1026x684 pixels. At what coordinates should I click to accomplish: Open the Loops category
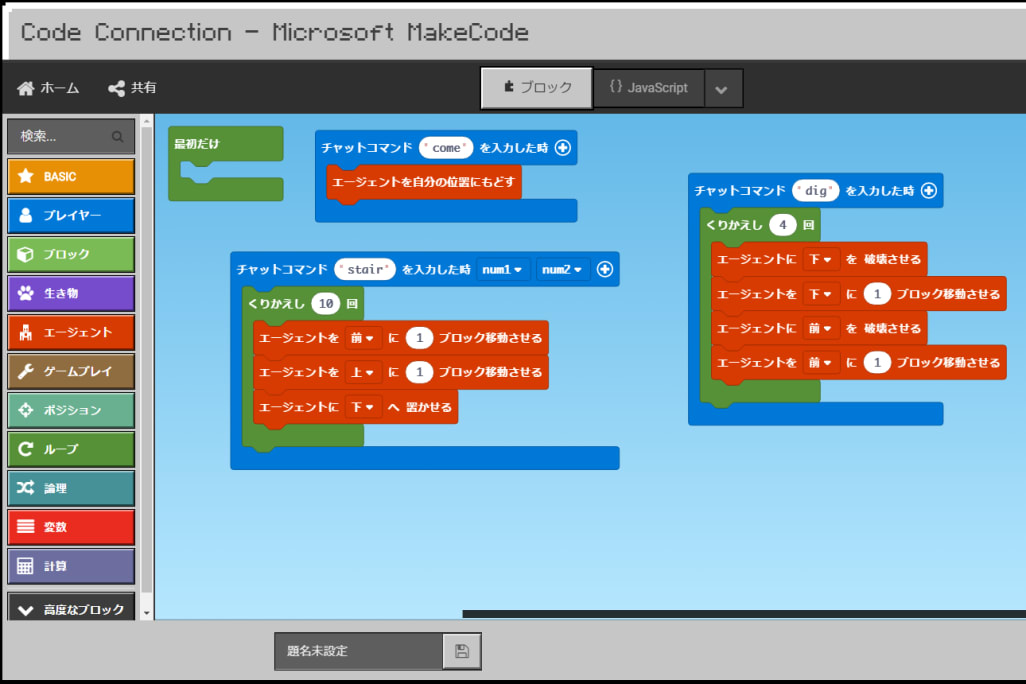71,449
